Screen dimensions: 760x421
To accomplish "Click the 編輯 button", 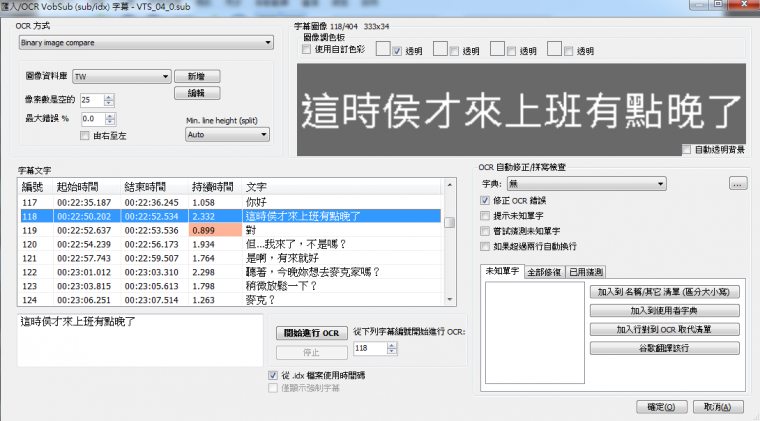I will pyautogui.click(x=197, y=93).
